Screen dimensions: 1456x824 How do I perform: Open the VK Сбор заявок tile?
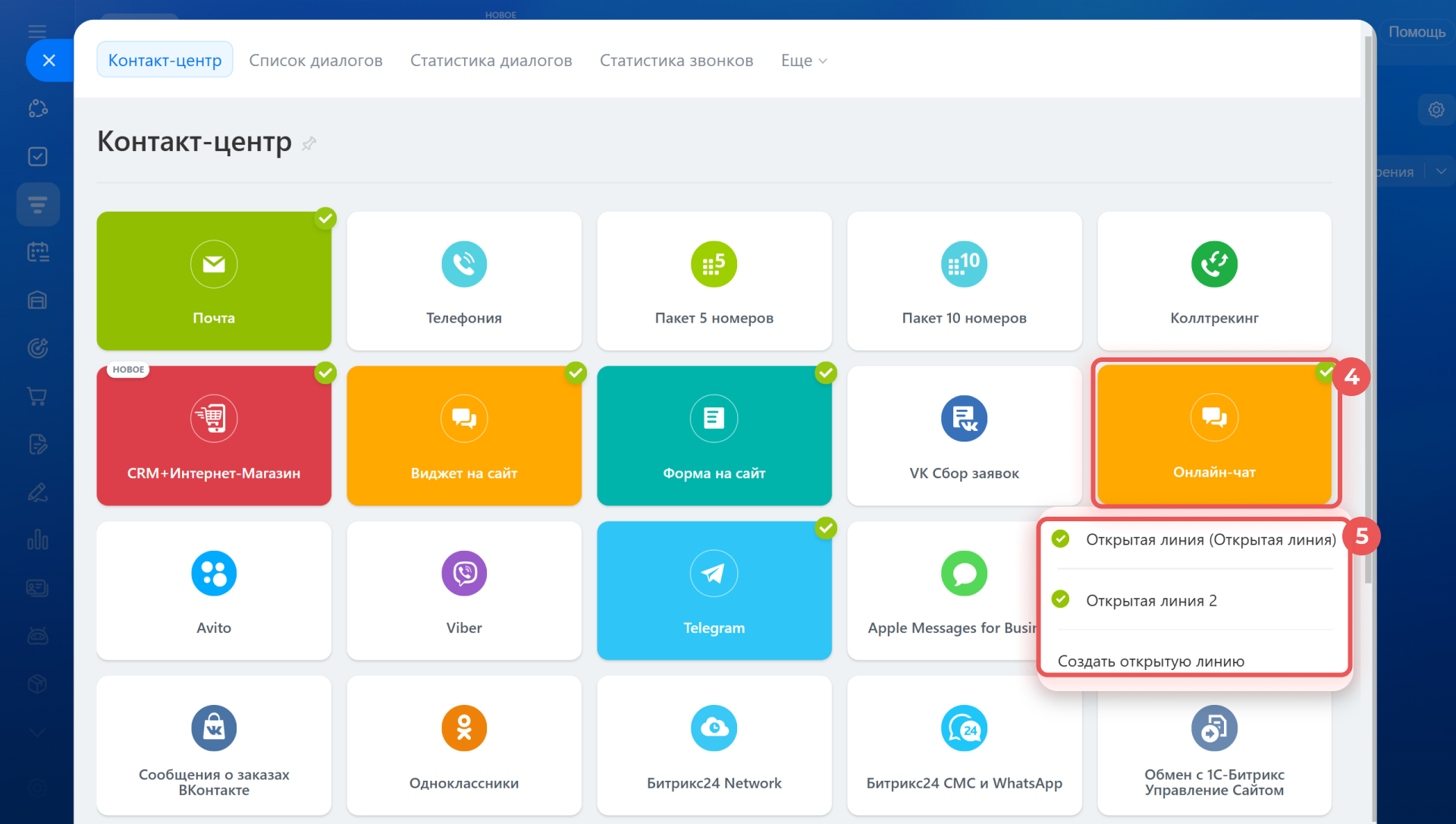click(x=965, y=436)
